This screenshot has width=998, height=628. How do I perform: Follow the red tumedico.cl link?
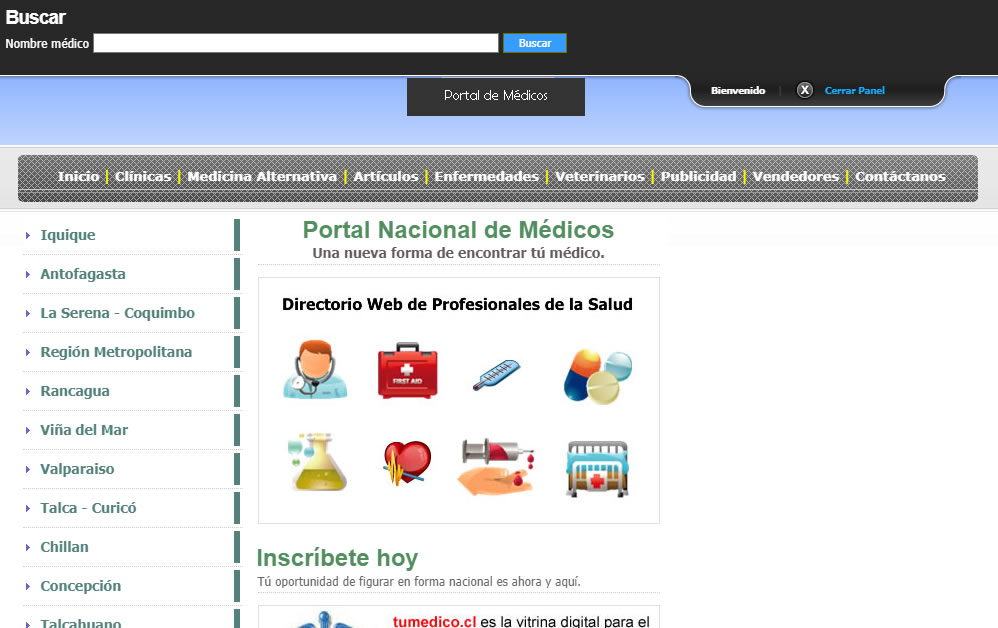(x=434, y=621)
